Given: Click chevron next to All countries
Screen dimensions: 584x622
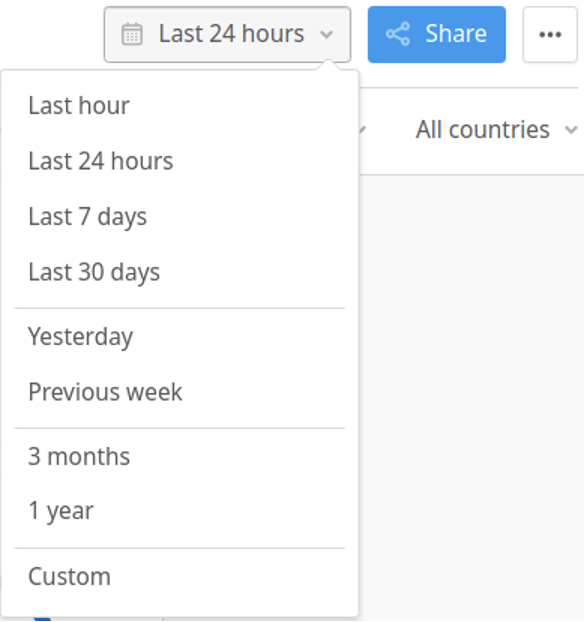Looking at the screenshot, I should (x=571, y=130).
